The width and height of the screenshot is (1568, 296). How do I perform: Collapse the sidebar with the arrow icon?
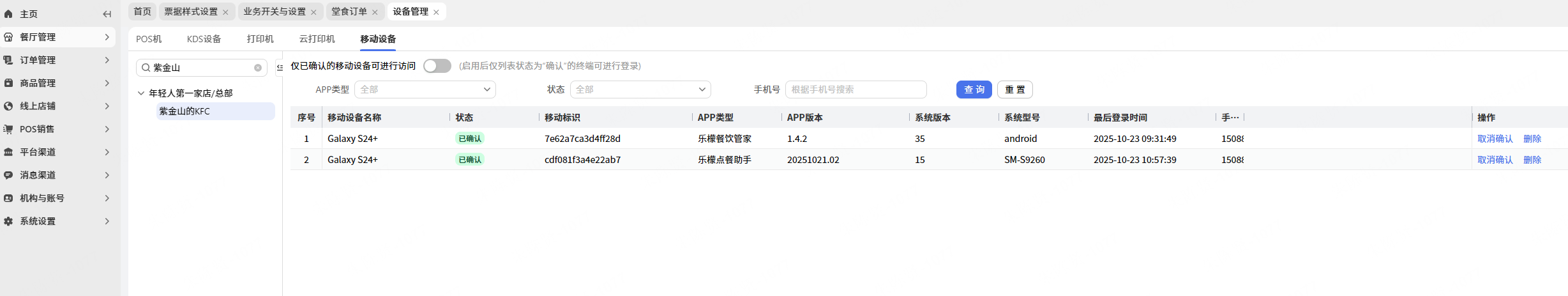[107, 13]
